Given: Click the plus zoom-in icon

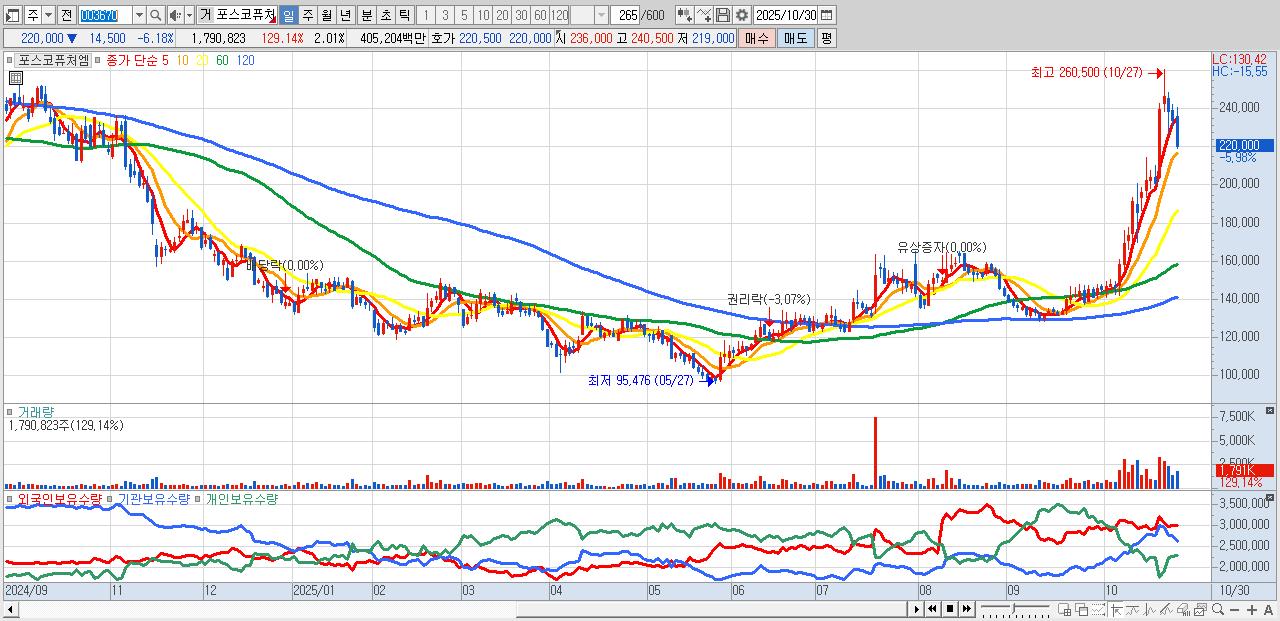Looking at the screenshot, I should pos(1252,609).
